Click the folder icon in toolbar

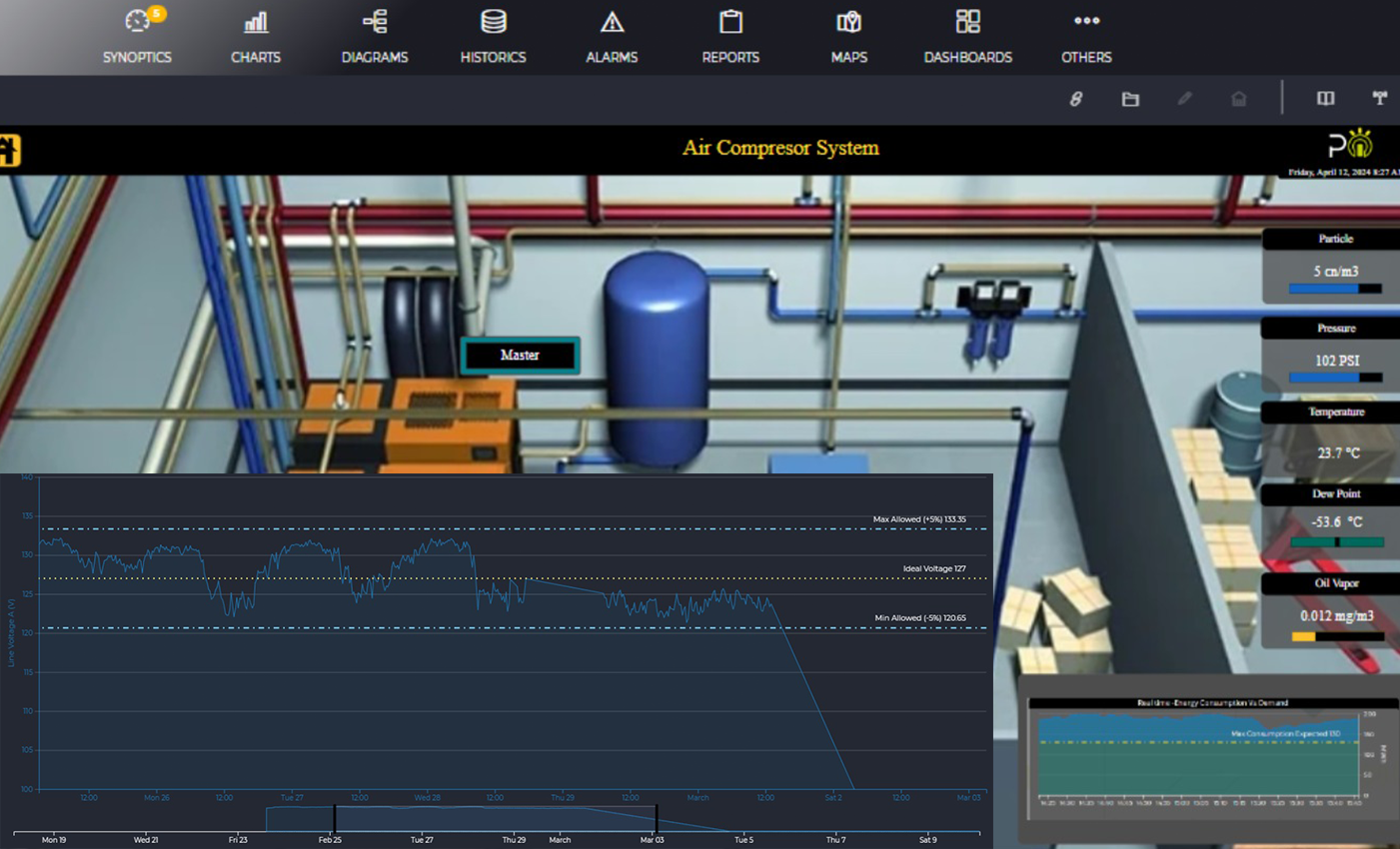coord(1130,98)
